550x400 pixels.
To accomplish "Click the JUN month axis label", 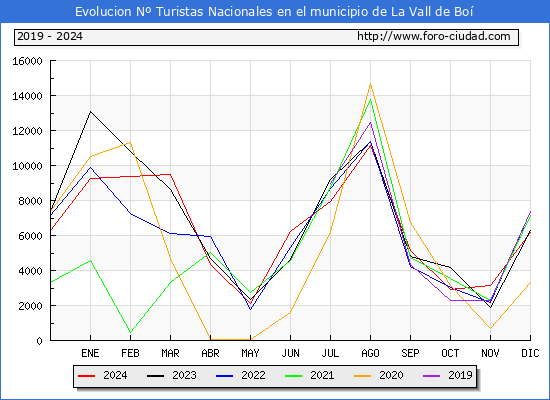I will tap(290, 353).
